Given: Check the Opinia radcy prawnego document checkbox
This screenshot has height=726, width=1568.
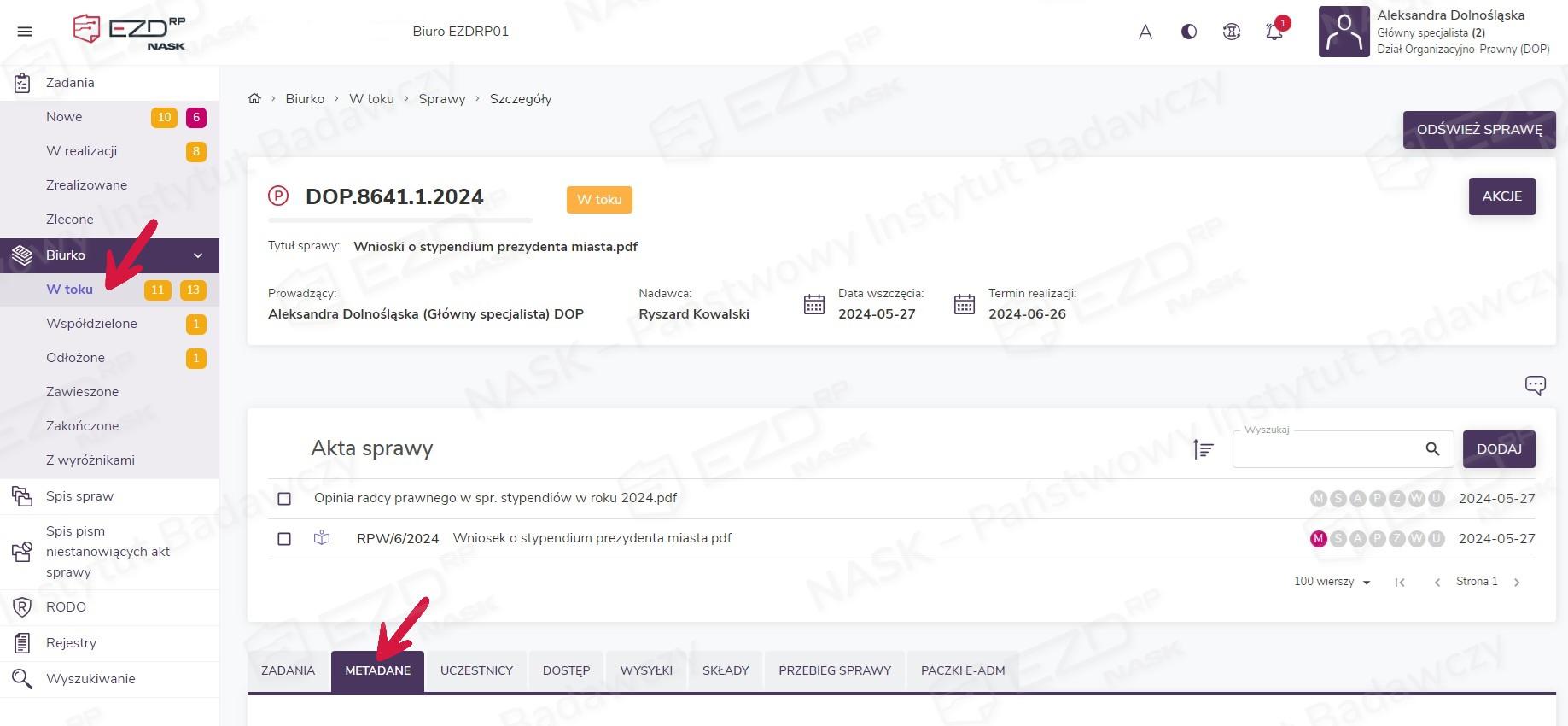Looking at the screenshot, I should (x=285, y=499).
